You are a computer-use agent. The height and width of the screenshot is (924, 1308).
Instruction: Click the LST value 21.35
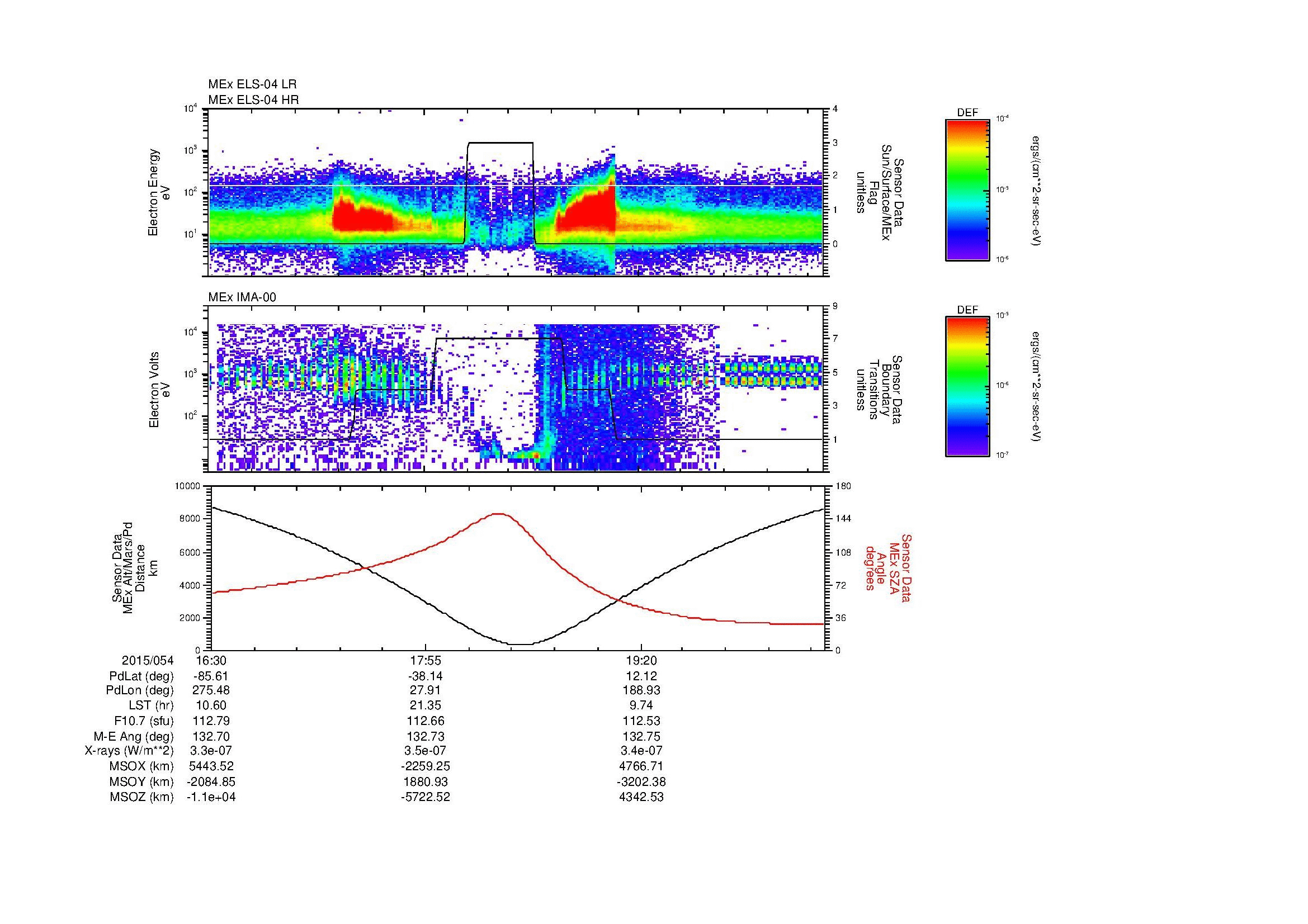[426, 706]
